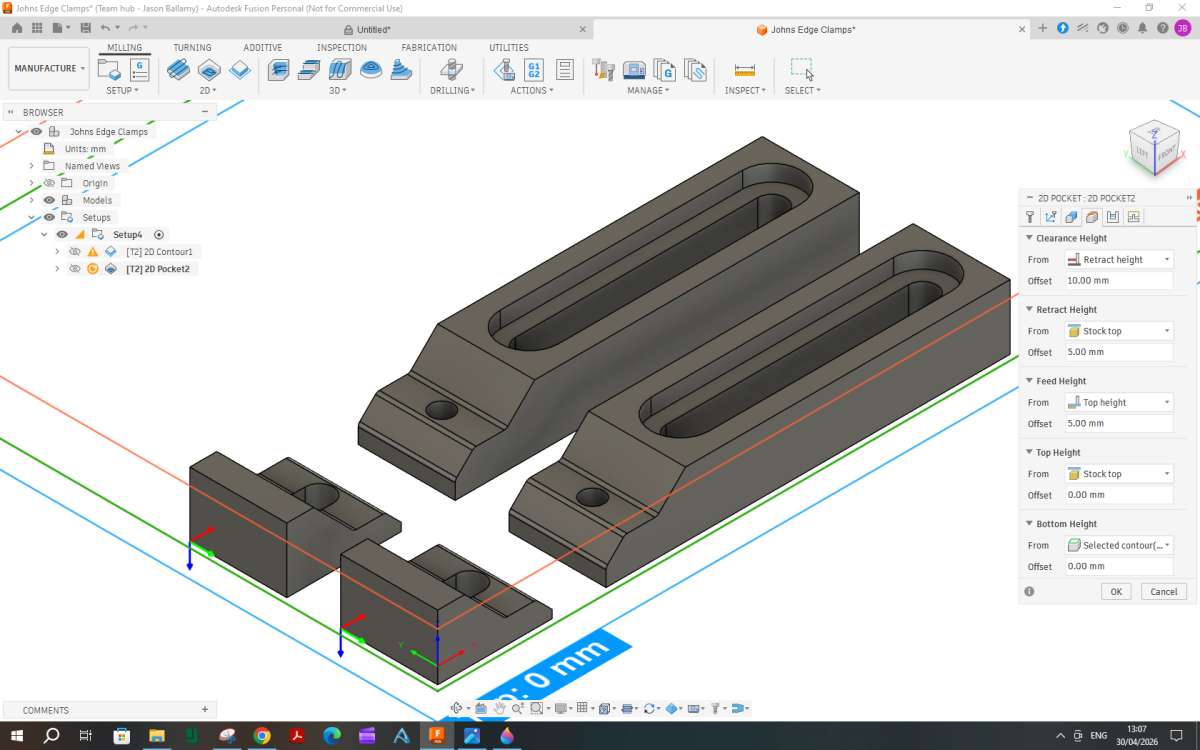Screen dimensions: 1200x750
Task: Open the Tool Library icon
Action: click(603, 70)
